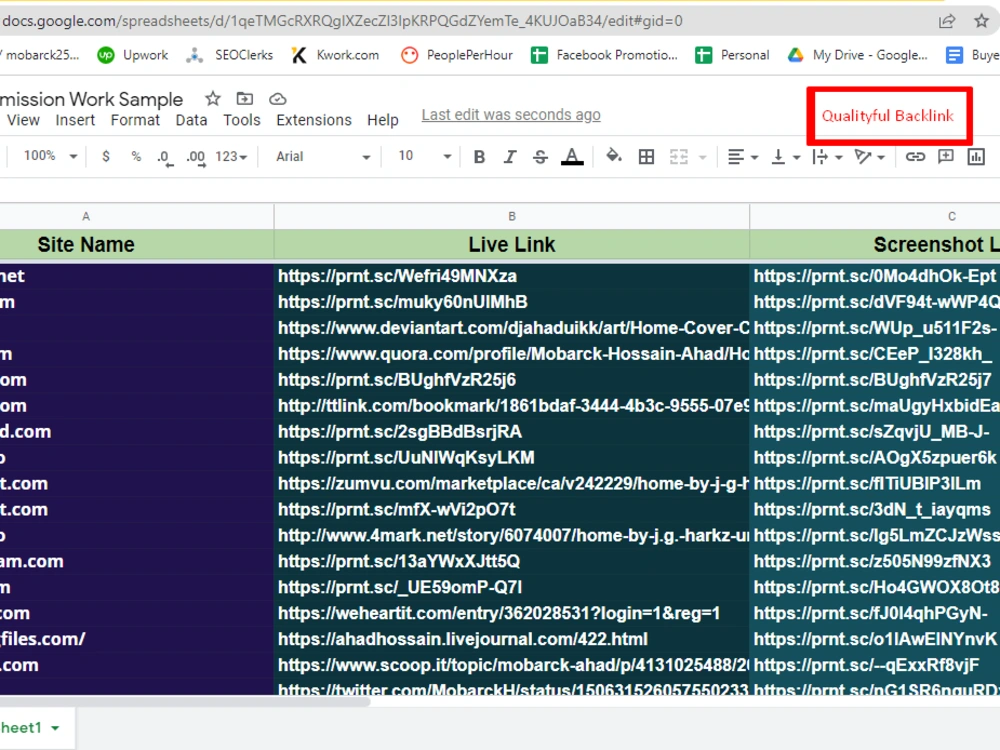Open the sheet tab dropdown arrow
The width and height of the screenshot is (1000, 750).
coord(55,728)
